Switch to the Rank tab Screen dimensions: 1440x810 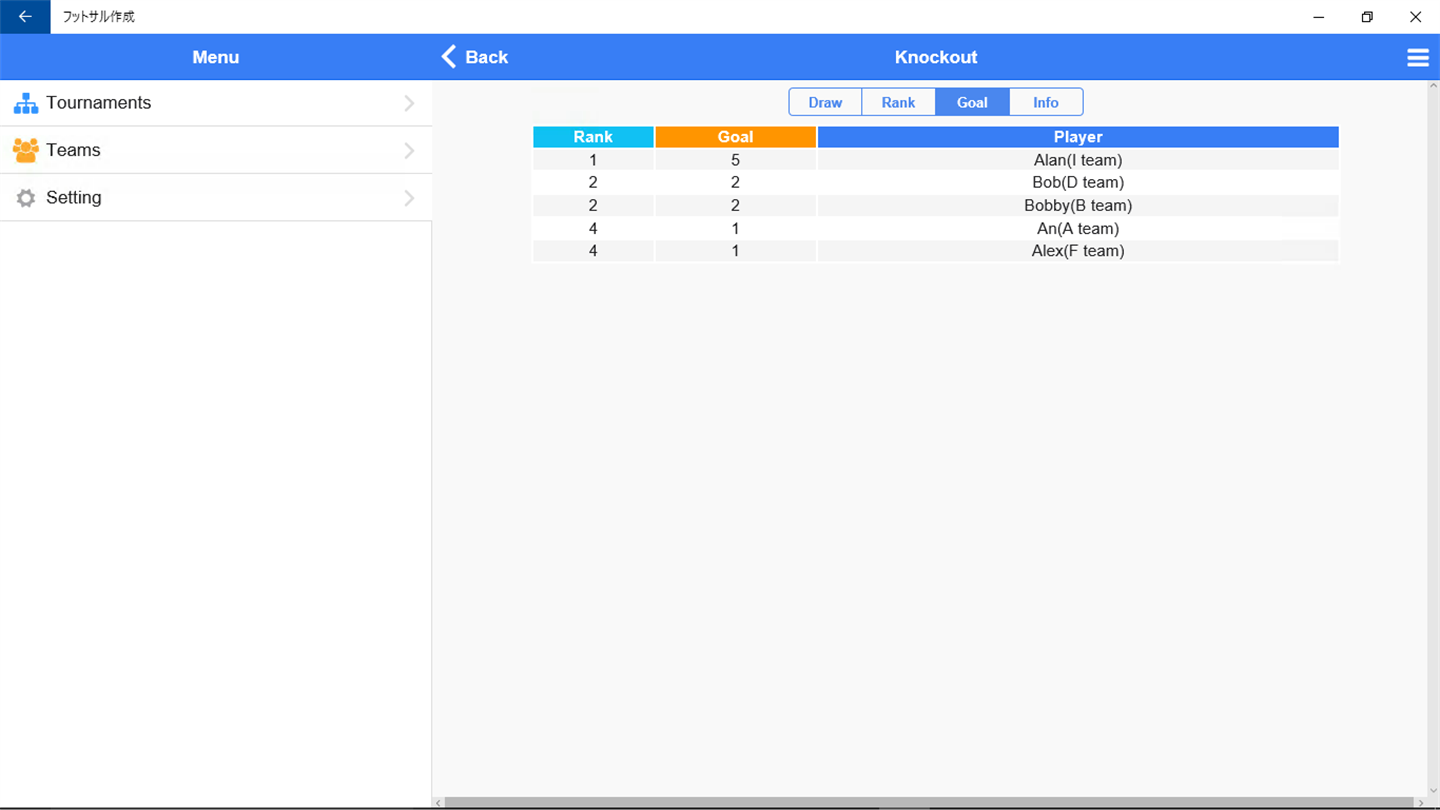(x=898, y=102)
